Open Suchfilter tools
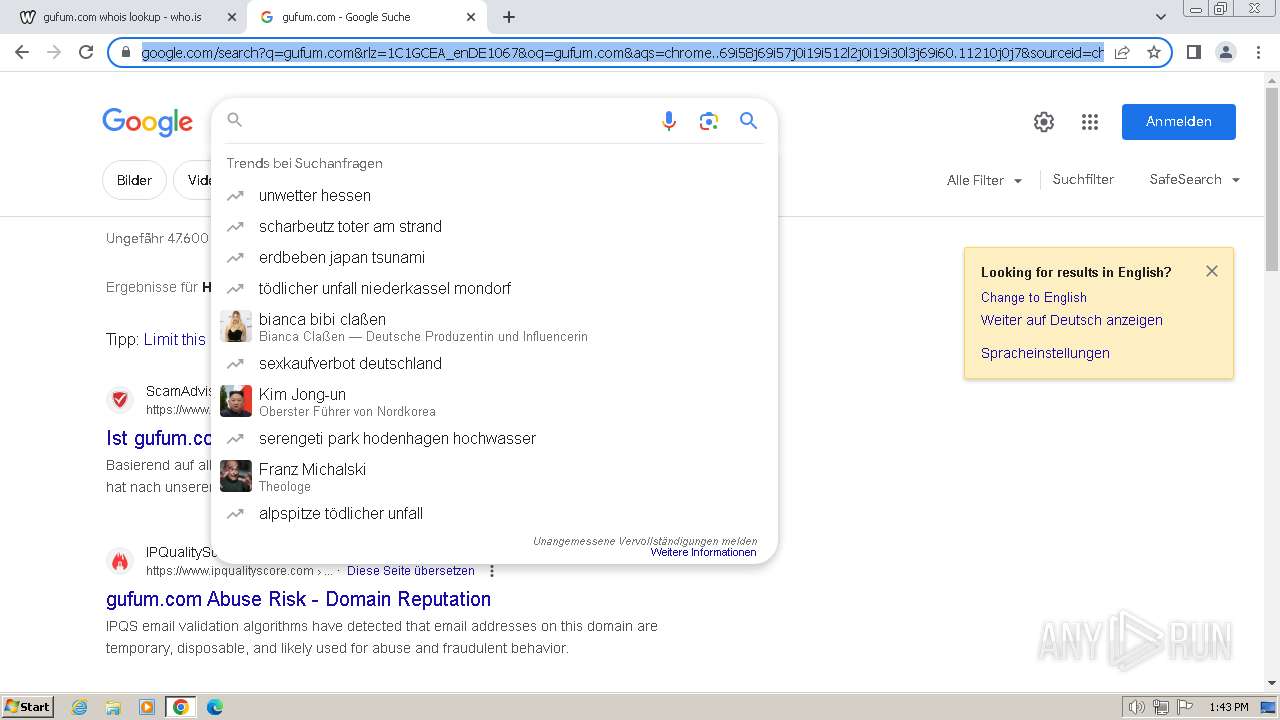Viewport: 1280px width, 720px height. point(1083,180)
